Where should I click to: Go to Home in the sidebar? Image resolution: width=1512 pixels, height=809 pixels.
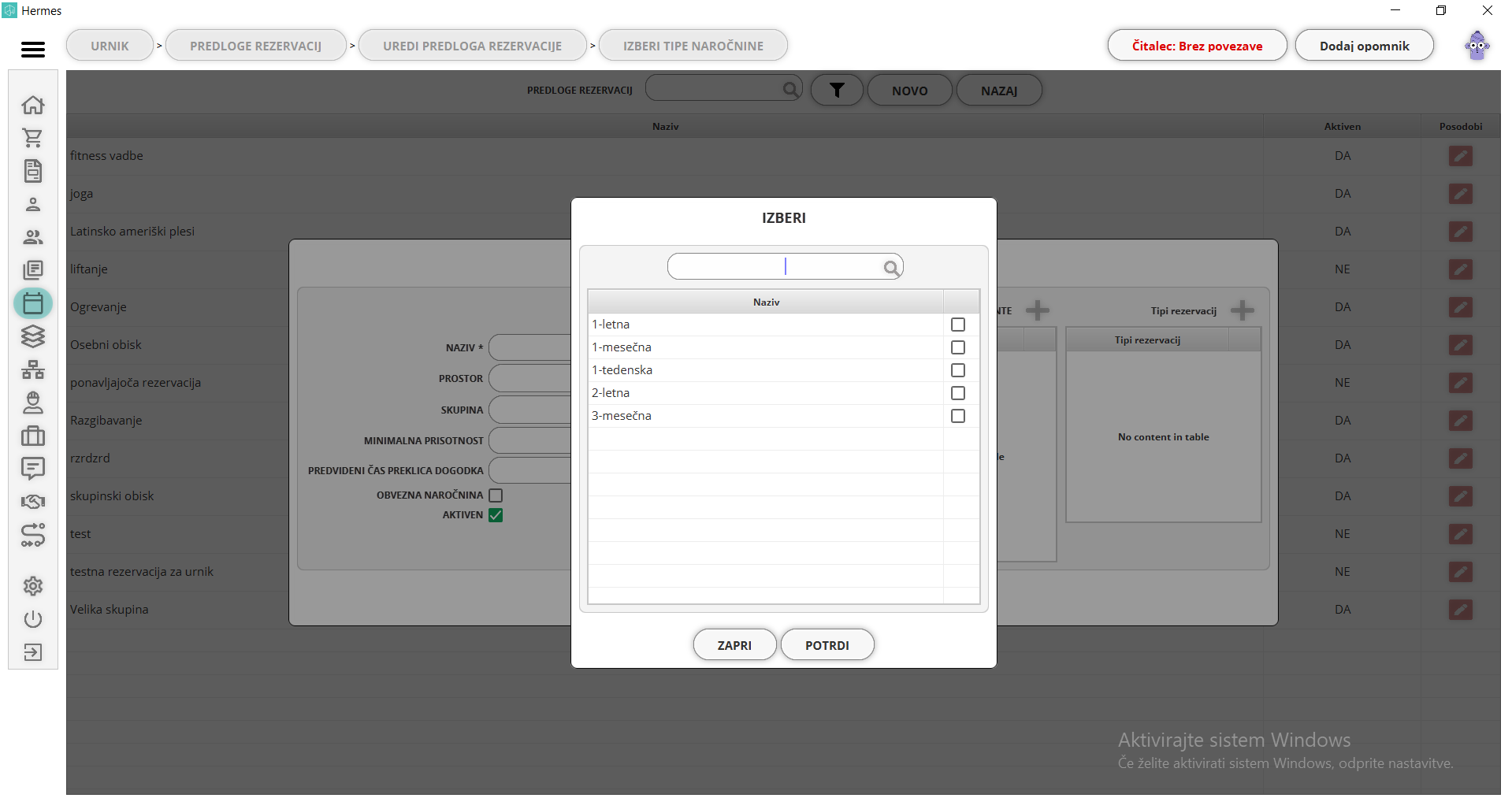pos(33,105)
